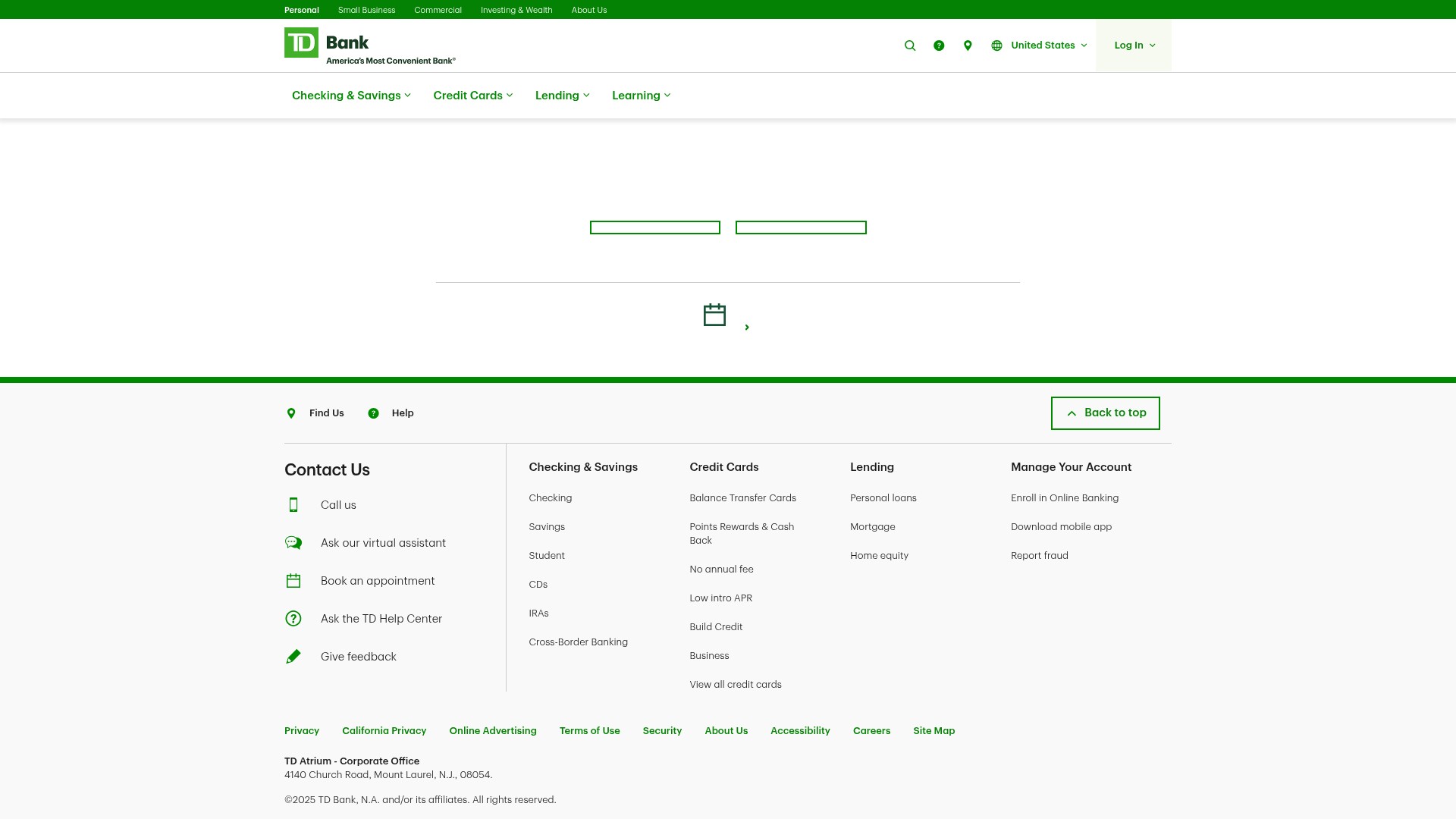Expand the Credit Cards nav menu
Image resolution: width=1456 pixels, height=819 pixels.
tap(473, 96)
